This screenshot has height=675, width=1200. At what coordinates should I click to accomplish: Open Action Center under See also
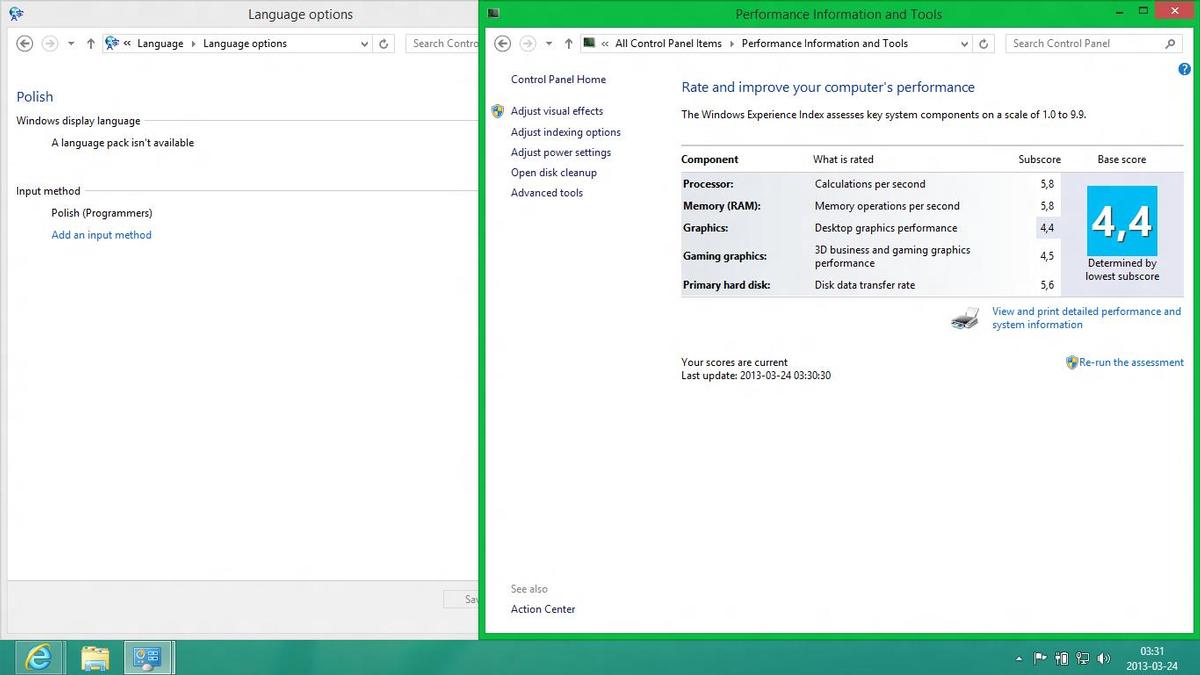click(x=543, y=609)
